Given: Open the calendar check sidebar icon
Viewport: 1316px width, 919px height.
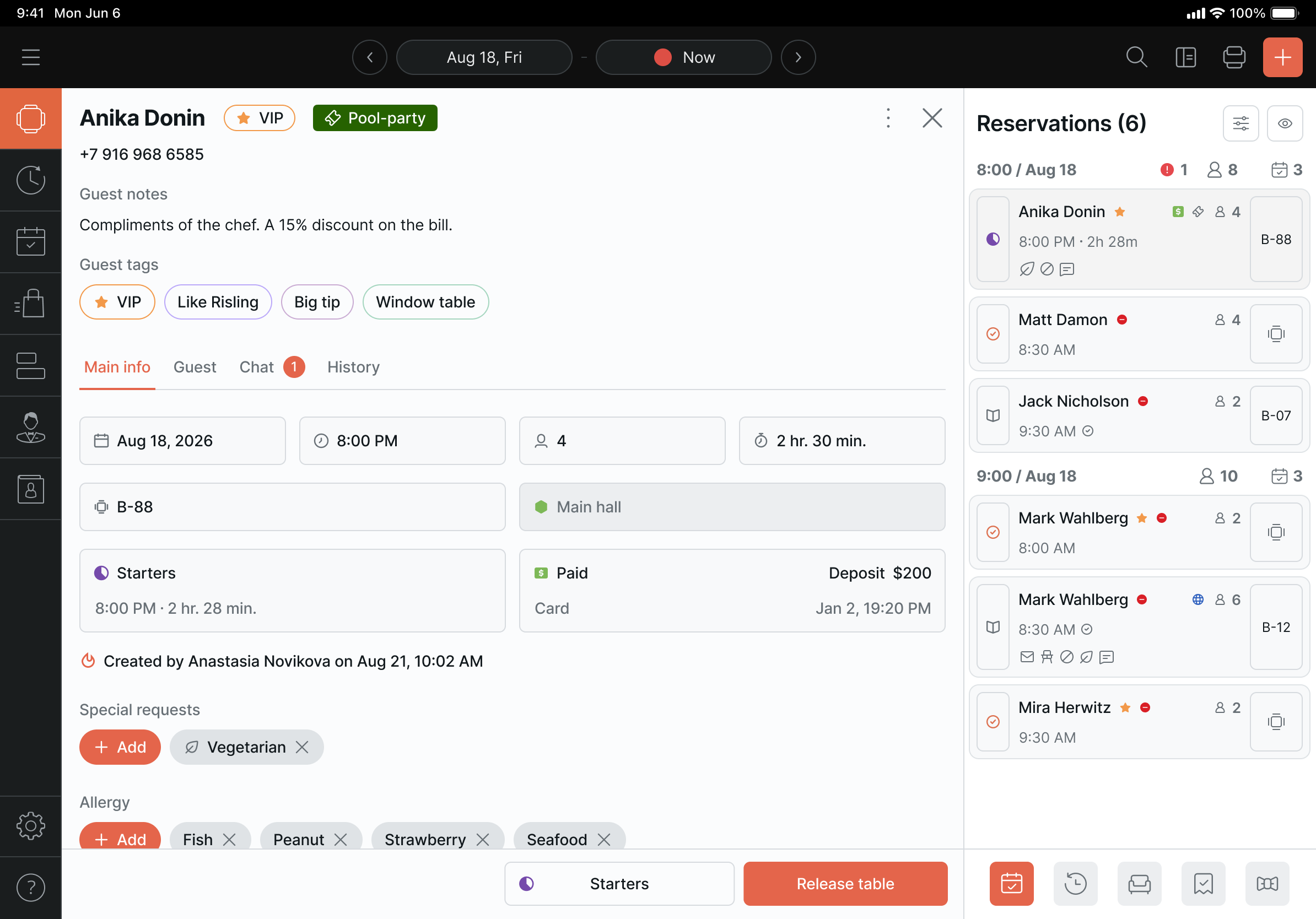Looking at the screenshot, I should [x=30, y=241].
